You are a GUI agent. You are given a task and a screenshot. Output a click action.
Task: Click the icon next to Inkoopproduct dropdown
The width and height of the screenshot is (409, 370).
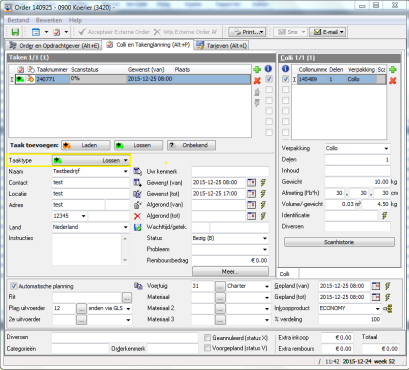click(x=388, y=308)
